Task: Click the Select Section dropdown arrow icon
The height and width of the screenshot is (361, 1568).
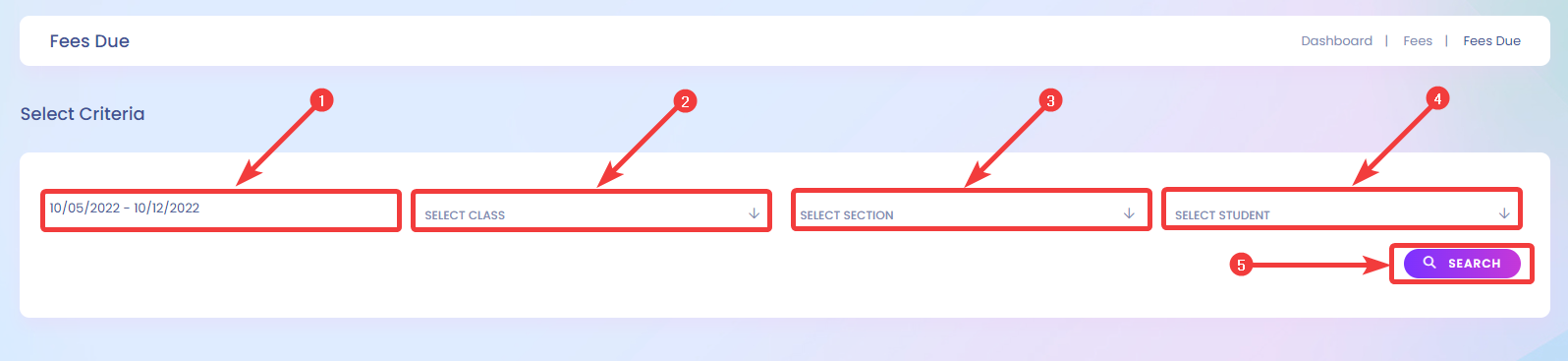Action: click(1129, 213)
